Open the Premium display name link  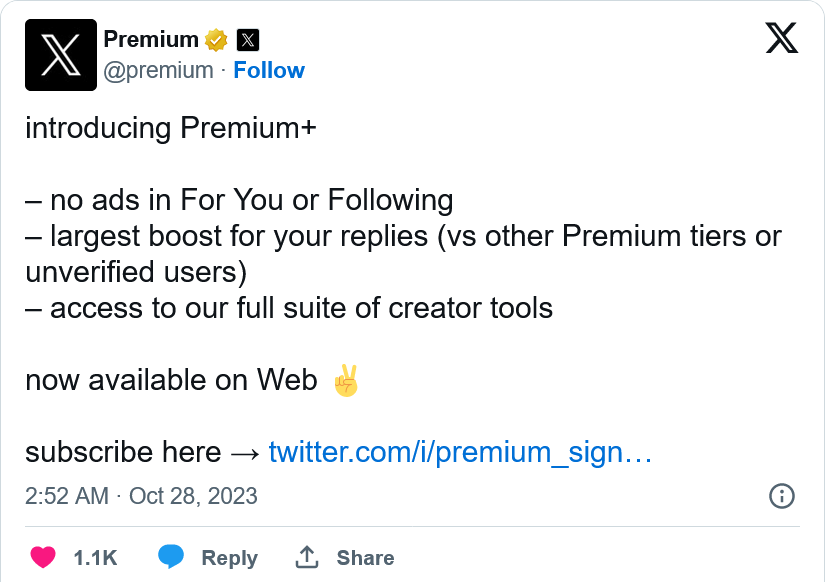coord(151,40)
